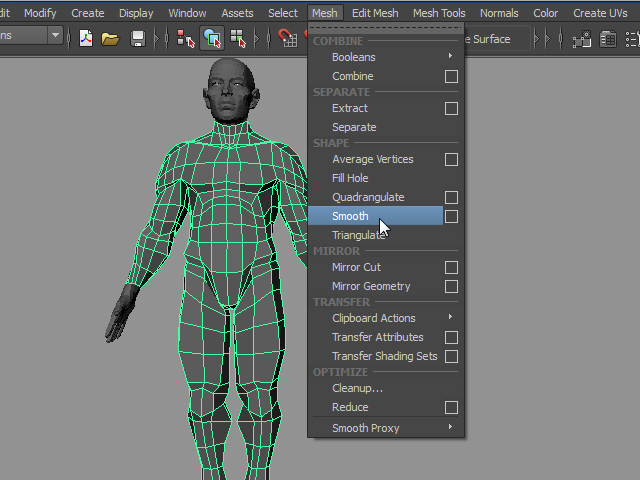Image resolution: width=640 pixels, height=480 pixels.
Task: Open the menu set dropdown
Action: pos(54,36)
